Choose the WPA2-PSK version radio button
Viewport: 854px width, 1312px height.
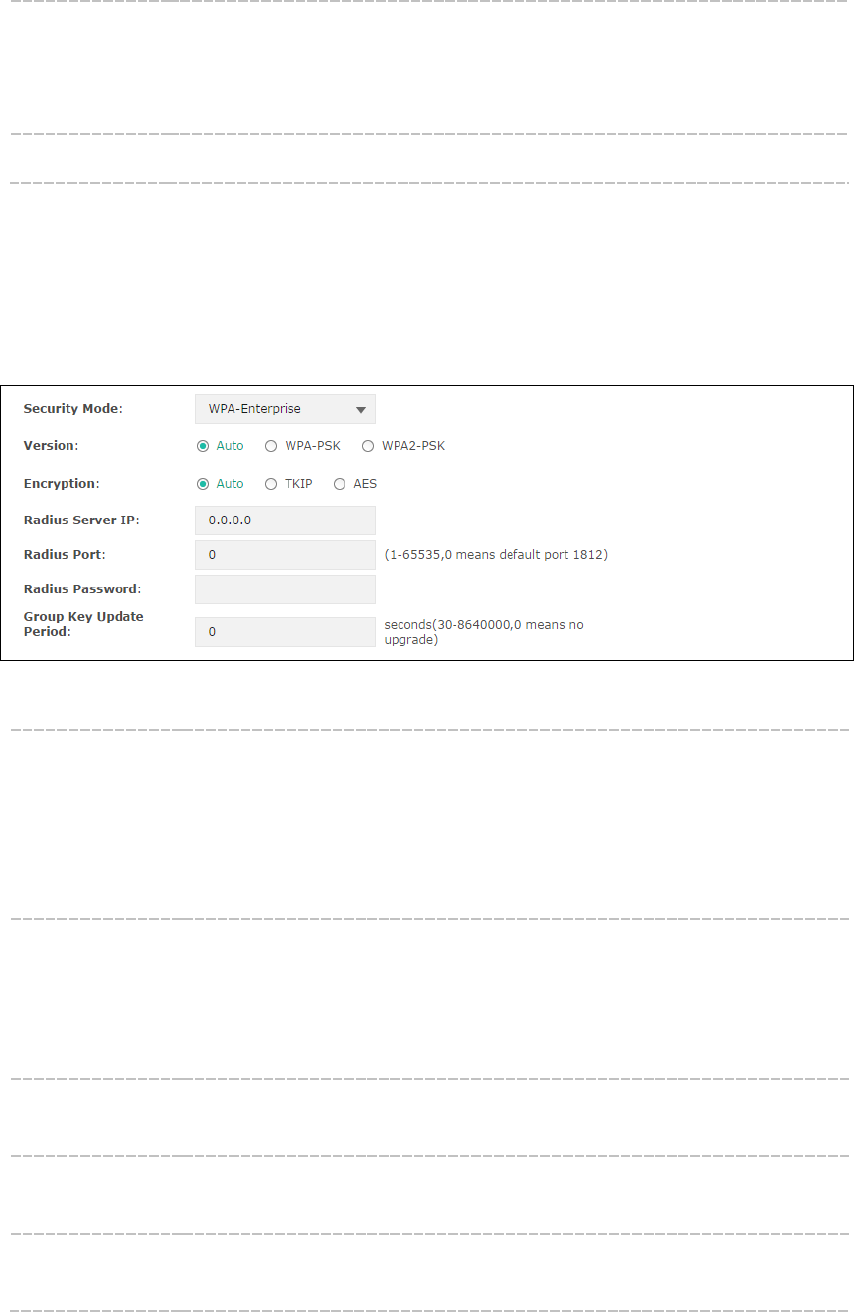pyautogui.click(x=368, y=446)
